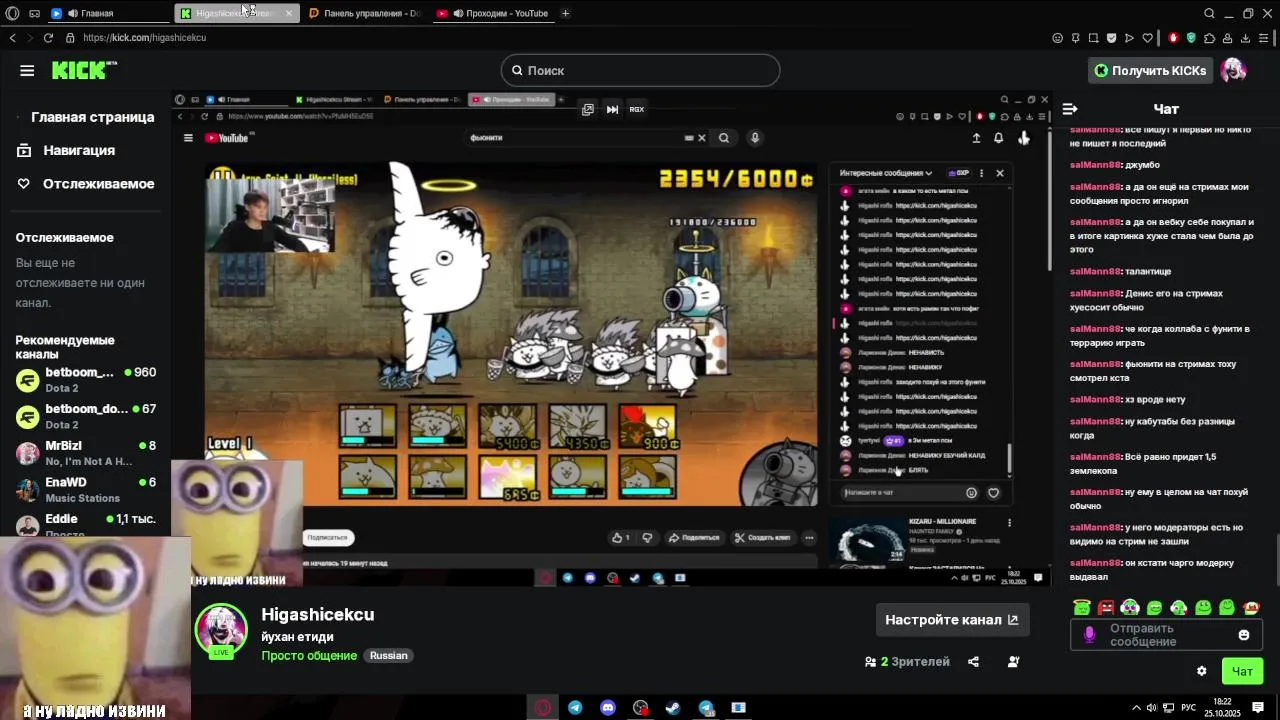Screen dimensions: 1280x720
Task: Close the Higashicekcu Stream tab
Action: pos(289,13)
